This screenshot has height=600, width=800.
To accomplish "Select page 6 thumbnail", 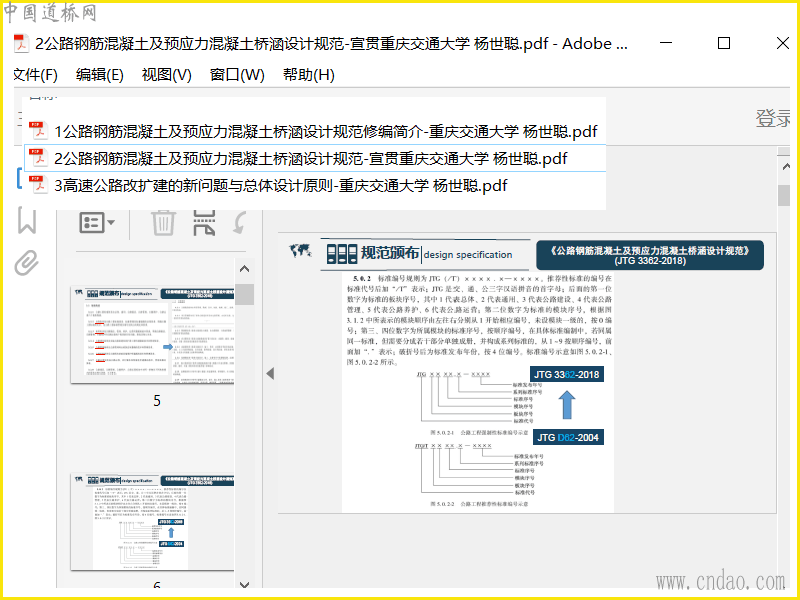I will [x=153, y=522].
